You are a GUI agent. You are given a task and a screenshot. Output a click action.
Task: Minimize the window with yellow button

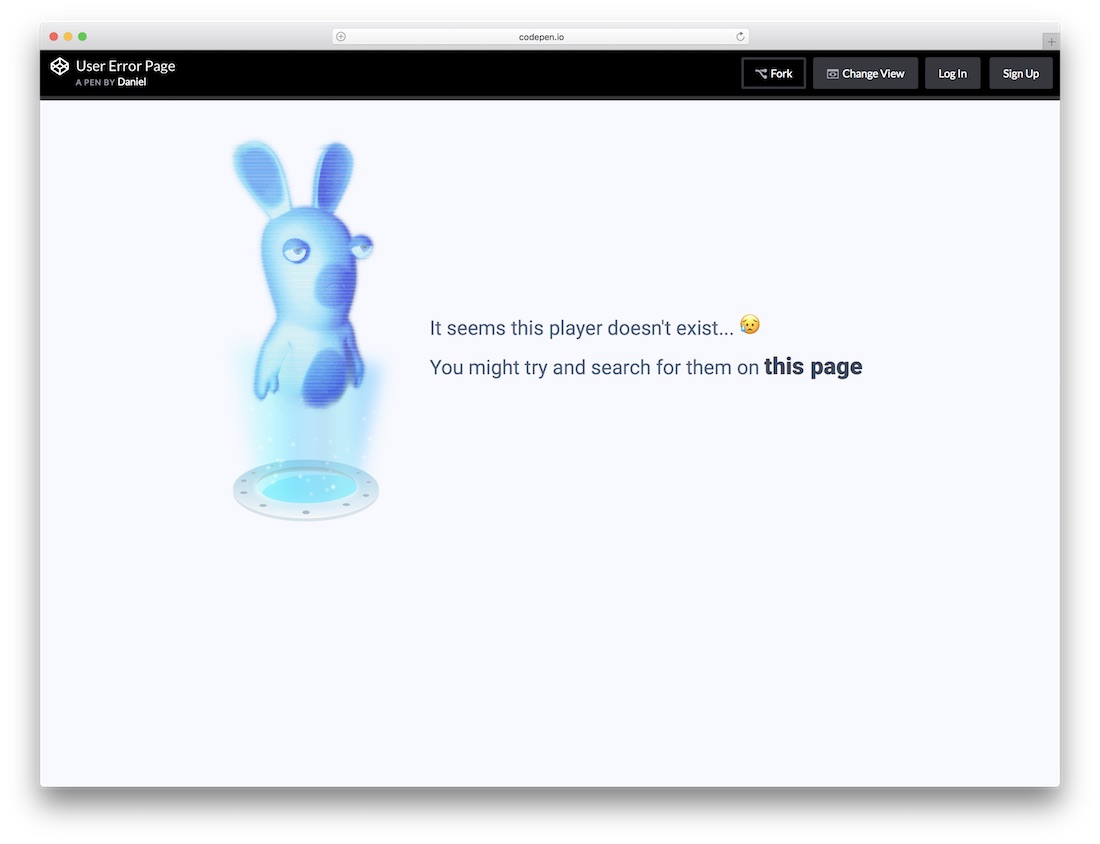(68, 36)
